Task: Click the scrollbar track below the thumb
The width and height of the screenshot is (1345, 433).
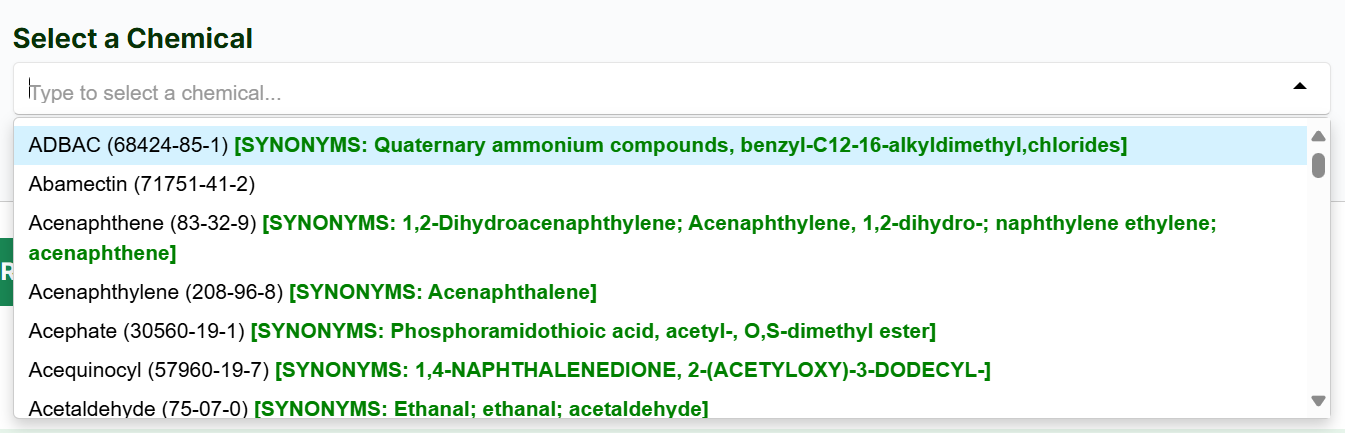Action: point(1318,290)
